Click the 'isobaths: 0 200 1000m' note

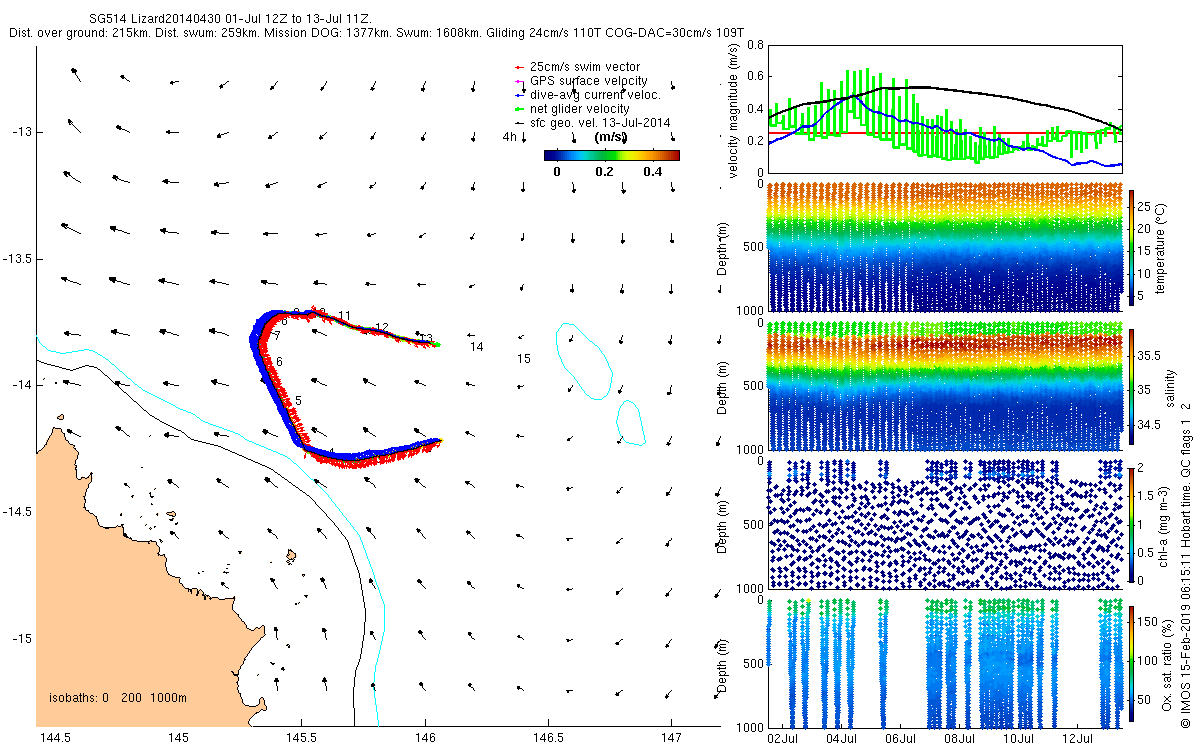coord(117,698)
